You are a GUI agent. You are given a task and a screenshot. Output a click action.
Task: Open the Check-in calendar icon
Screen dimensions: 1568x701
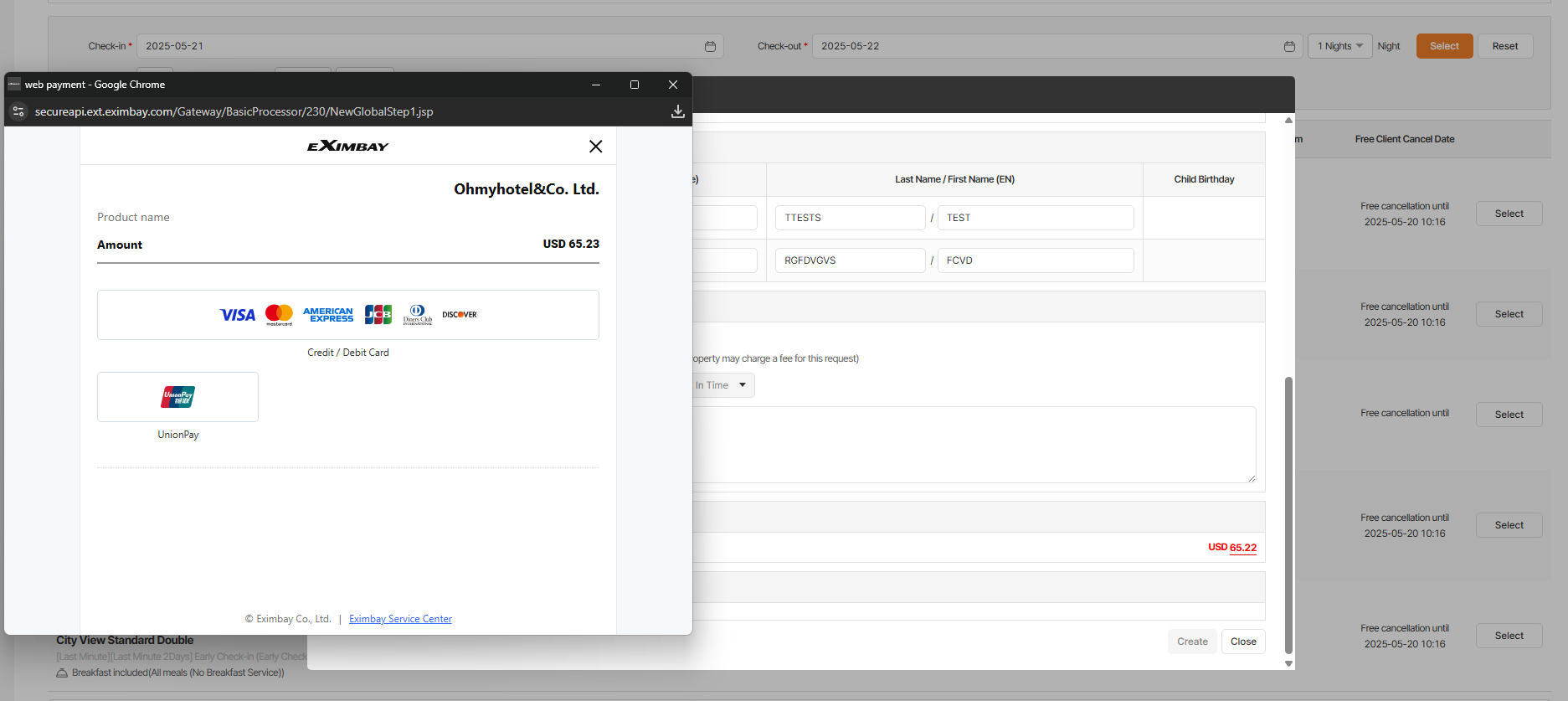tap(710, 46)
